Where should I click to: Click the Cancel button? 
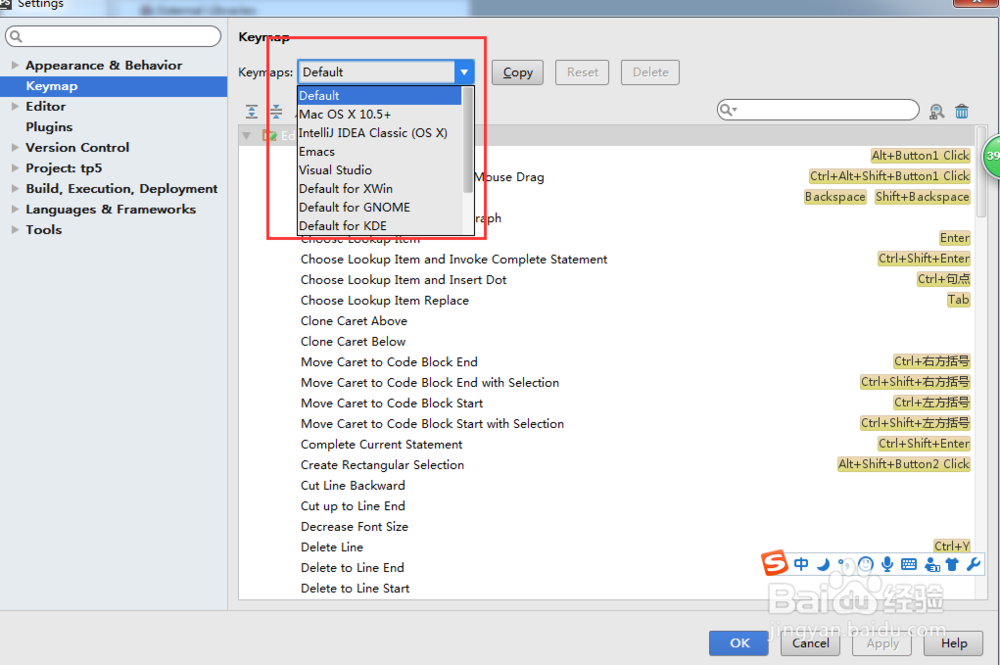tap(811, 643)
